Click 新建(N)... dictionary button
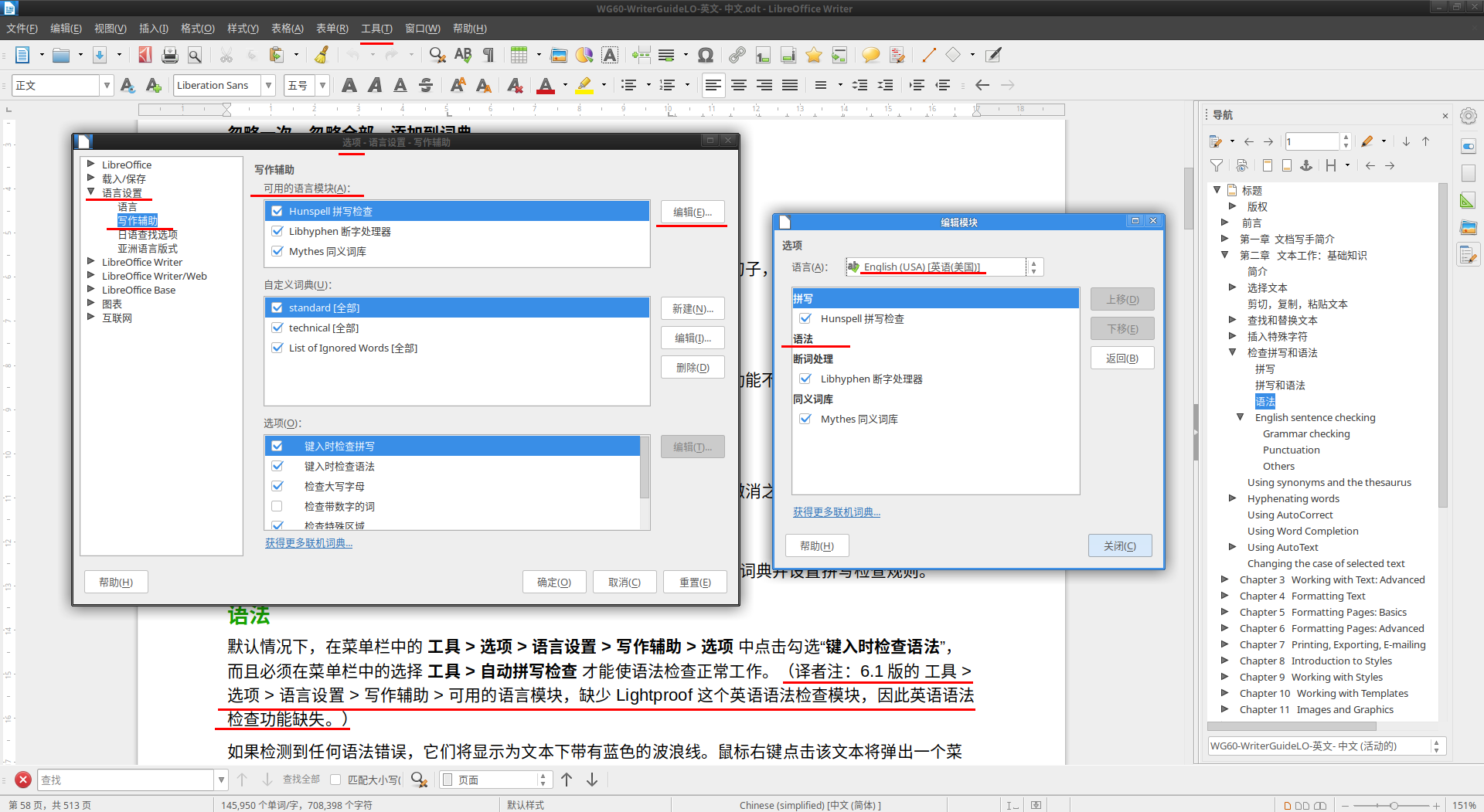The image size is (1484, 812). [x=693, y=308]
